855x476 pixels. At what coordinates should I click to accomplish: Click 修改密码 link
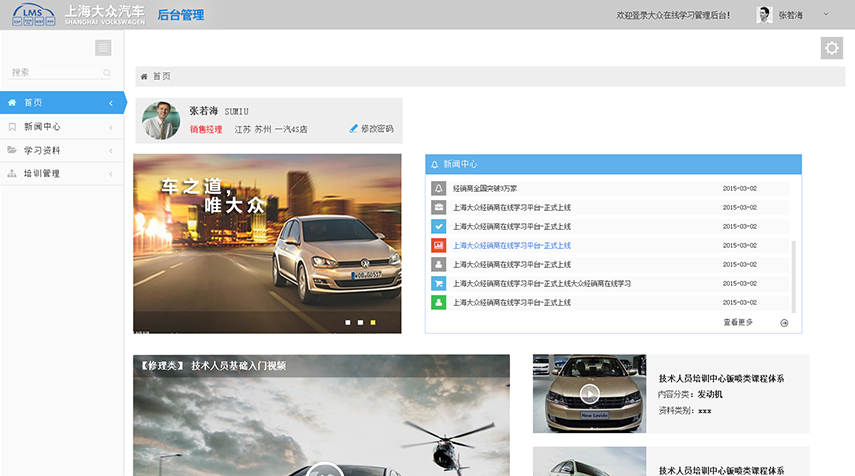coord(377,129)
